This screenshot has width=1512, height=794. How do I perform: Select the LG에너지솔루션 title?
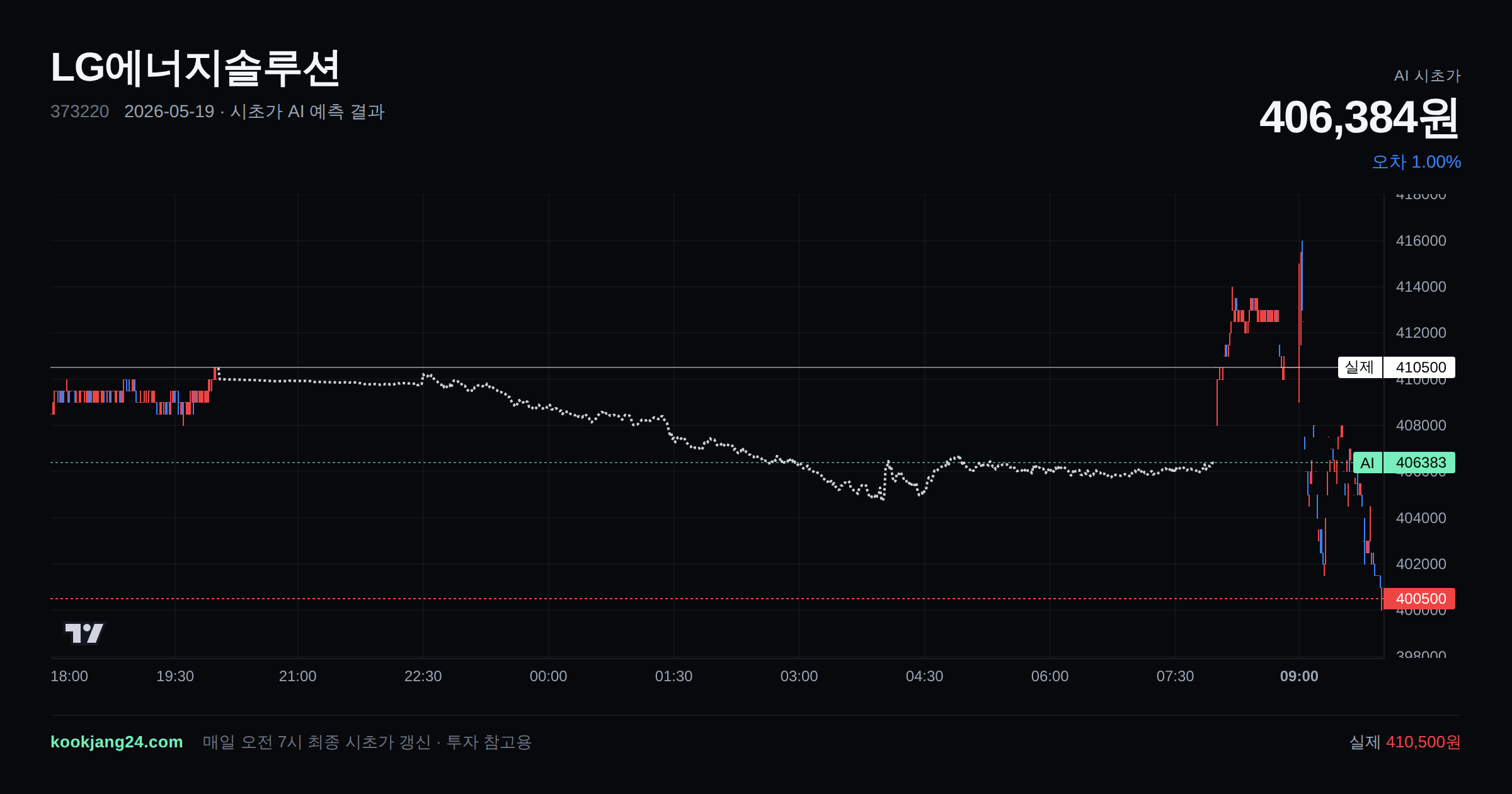[x=195, y=68]
